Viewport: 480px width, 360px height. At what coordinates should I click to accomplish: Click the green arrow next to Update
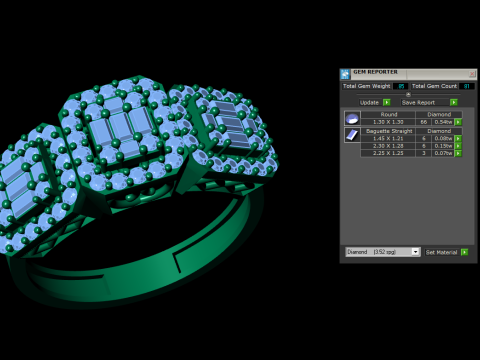(387, 102)
